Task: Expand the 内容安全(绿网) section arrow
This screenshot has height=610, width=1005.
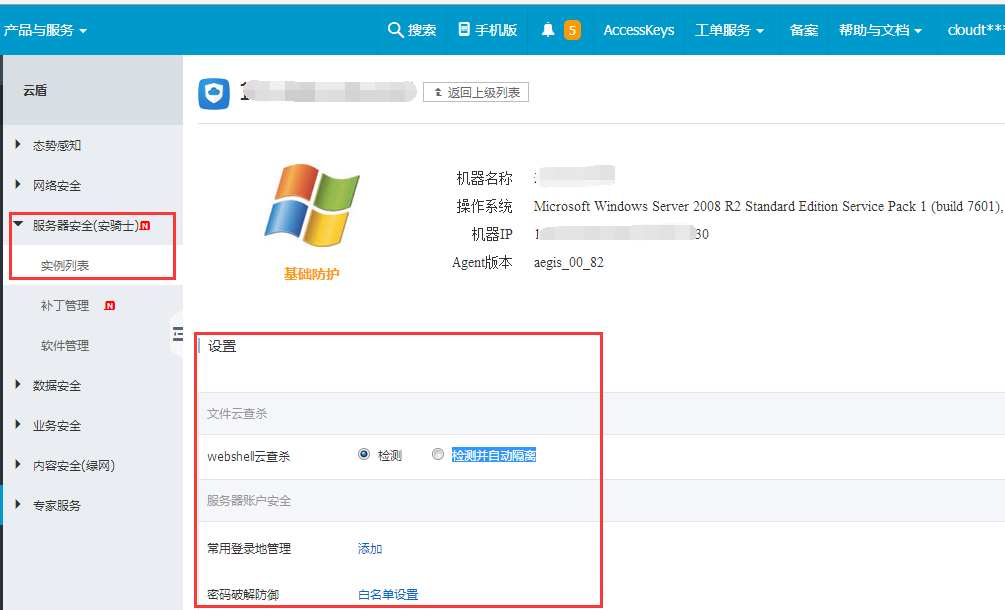Action: (x=18, y=465)
